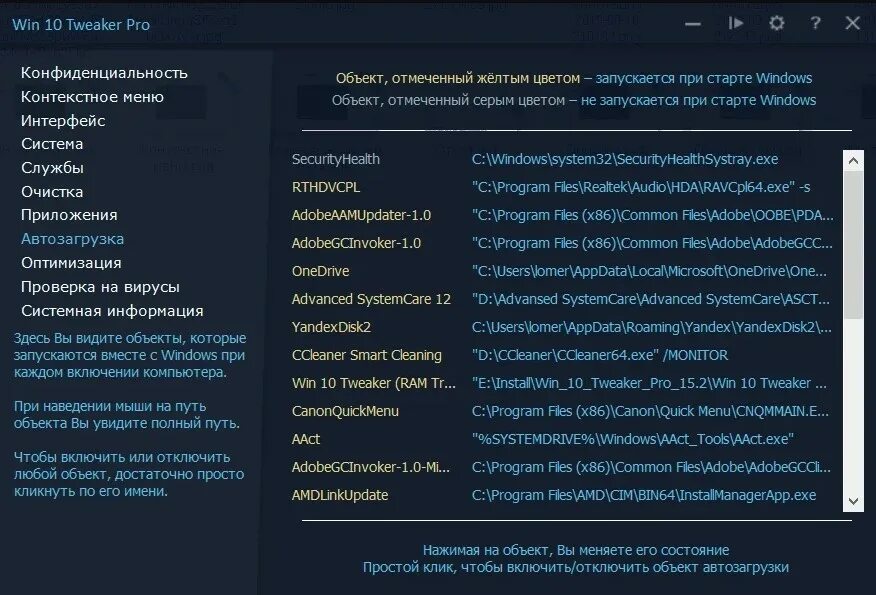The width and height of the screenshot is (876, 595).
Task: Open Системная информация section
Action: 112,311
